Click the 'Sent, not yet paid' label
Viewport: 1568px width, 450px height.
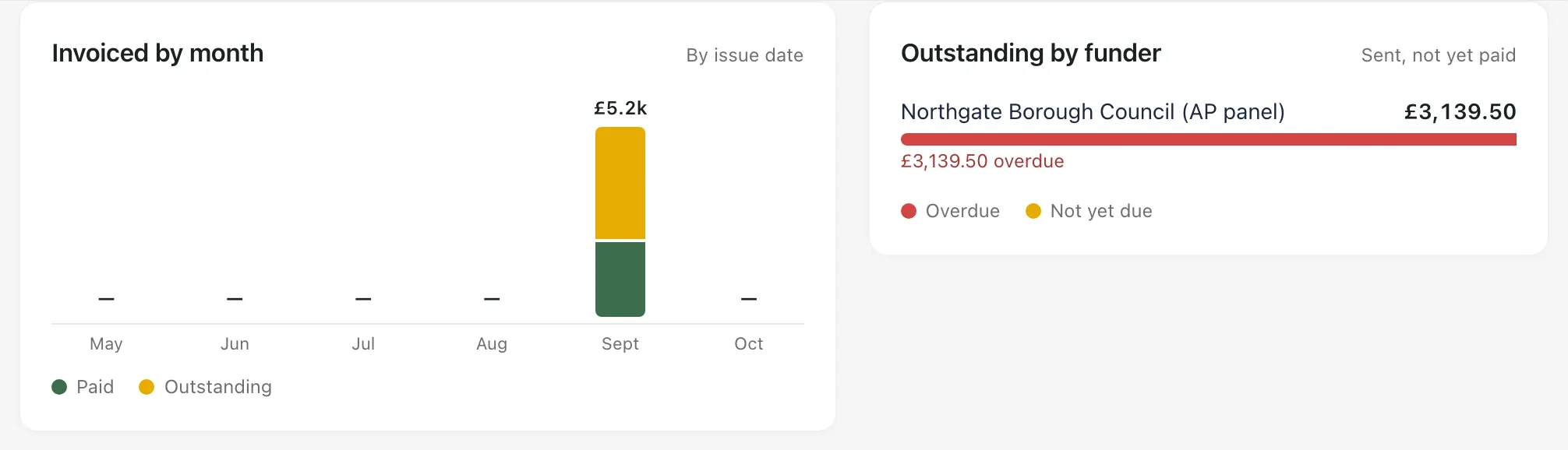[1439, 55]
